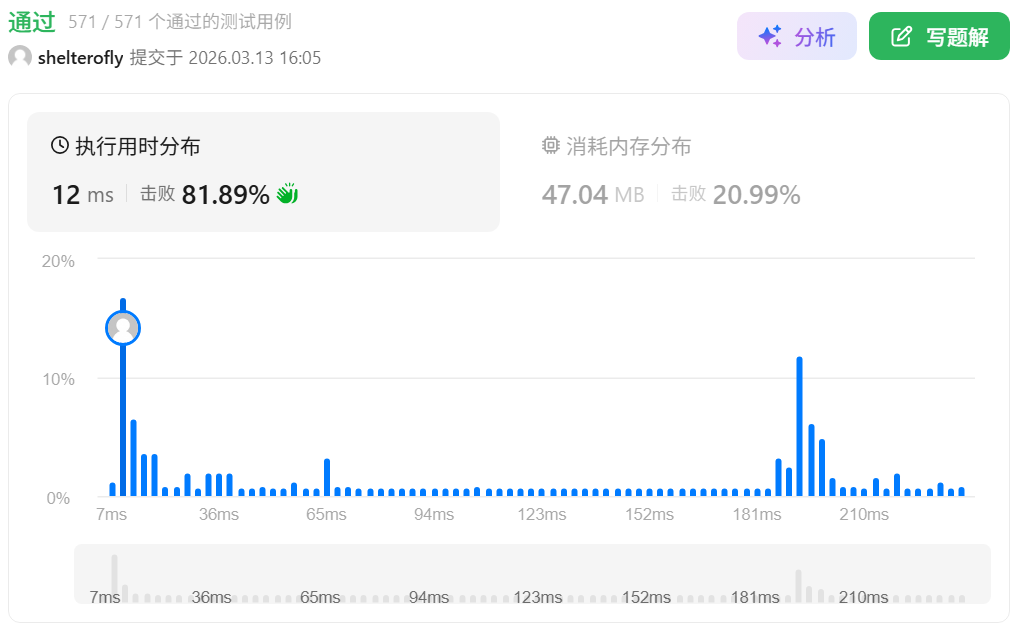Click the clapping hands icon after 81.89%
Viewport: 1014px width, 630px height.
[288, 194]
